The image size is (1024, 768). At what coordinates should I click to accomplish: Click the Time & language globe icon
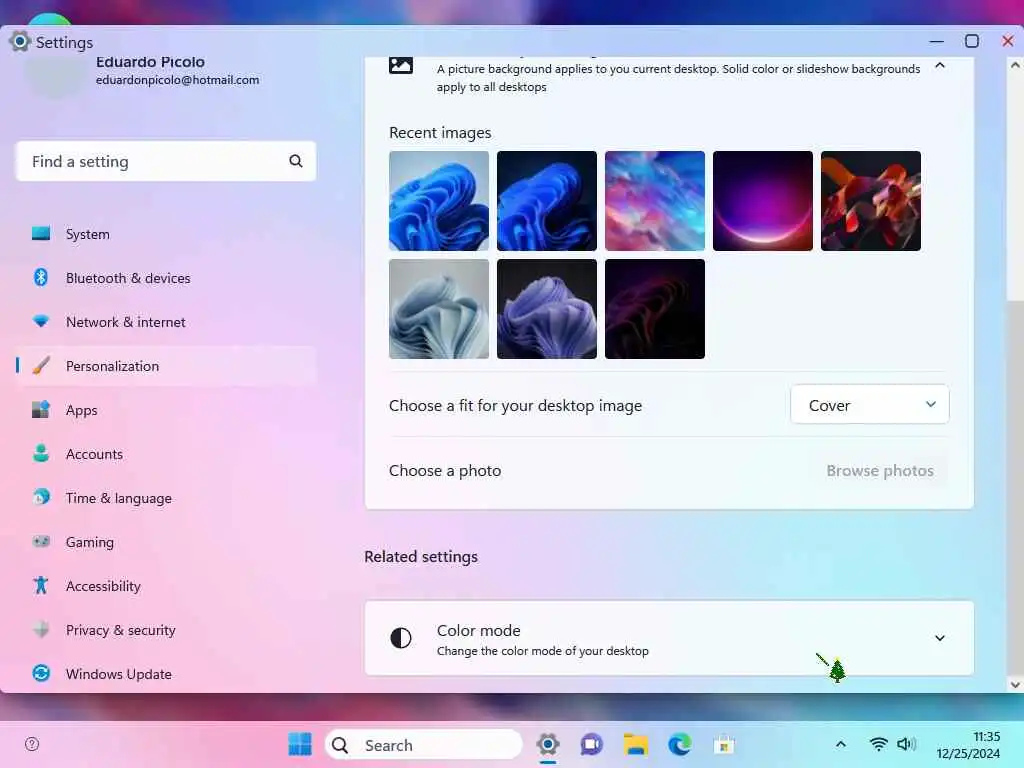click(40, 497)
